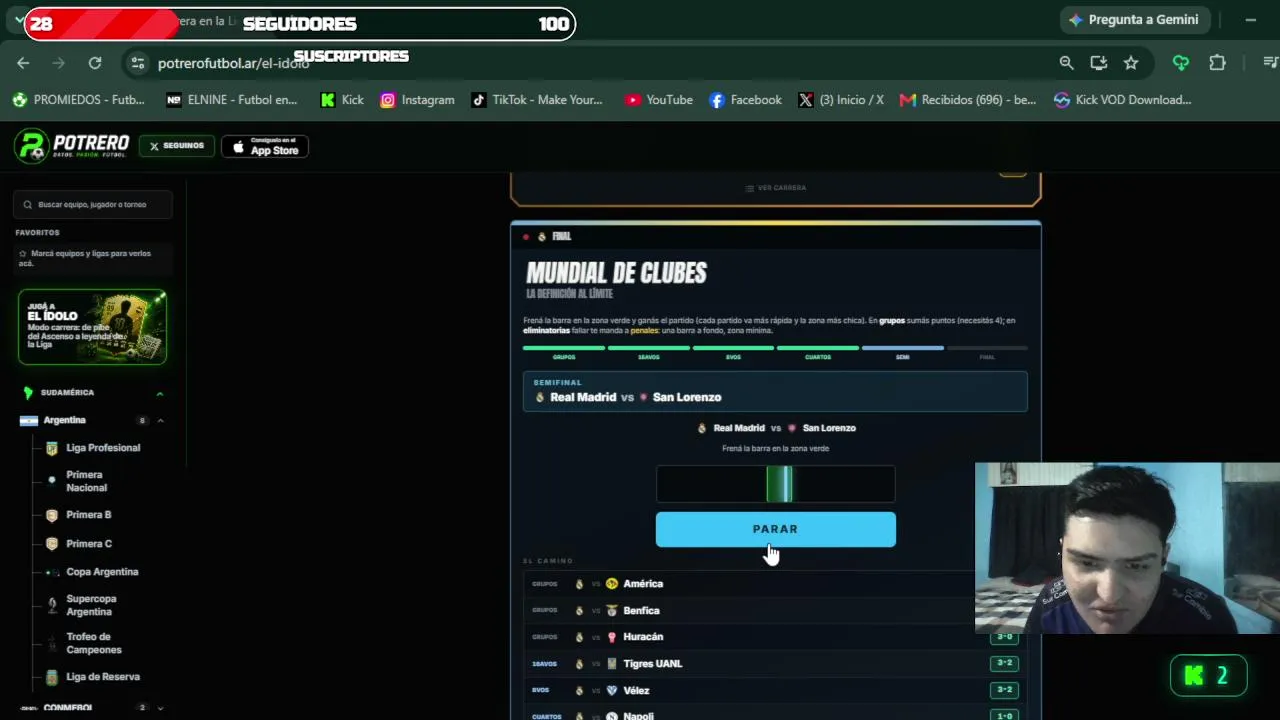Click the address bar URL potrerofutbol.ar
Screen dimensions: 1280x720
click(x=233, y=63)
